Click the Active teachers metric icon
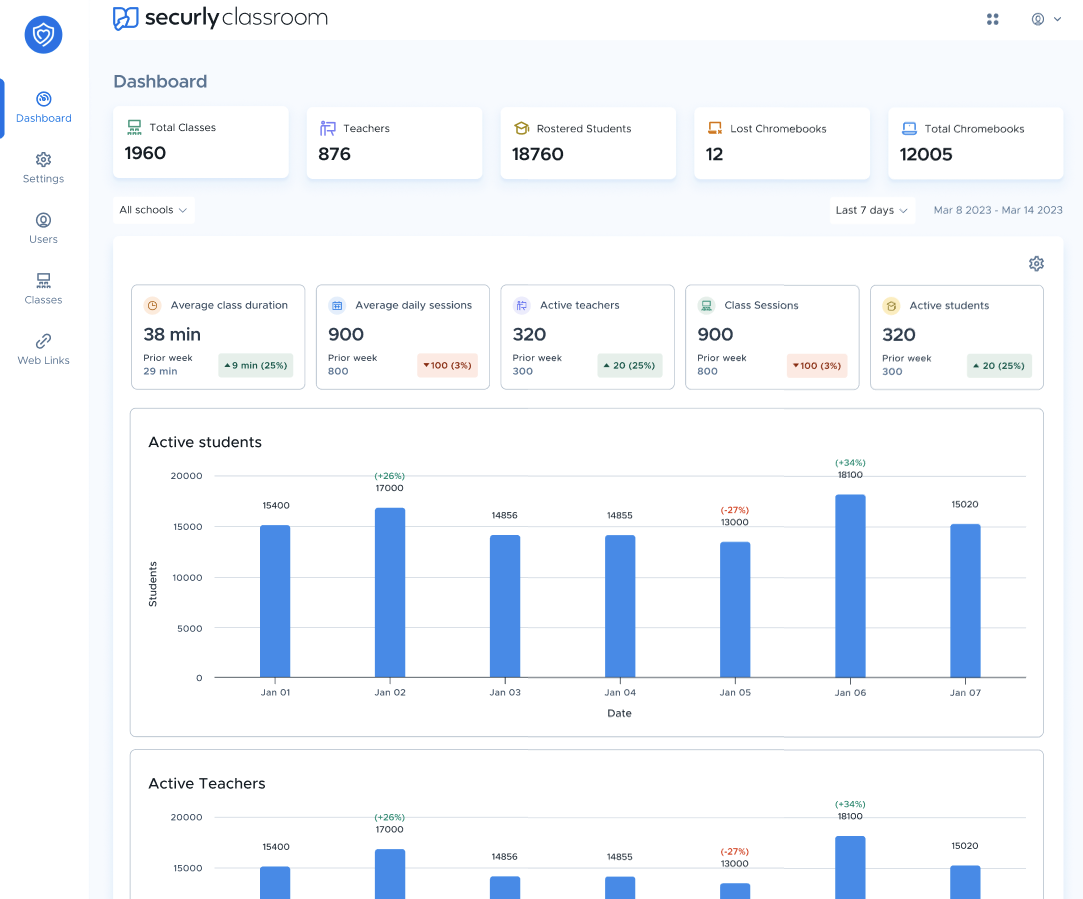This screenshot has width=1083, height=899. click(x=521, y=305)
